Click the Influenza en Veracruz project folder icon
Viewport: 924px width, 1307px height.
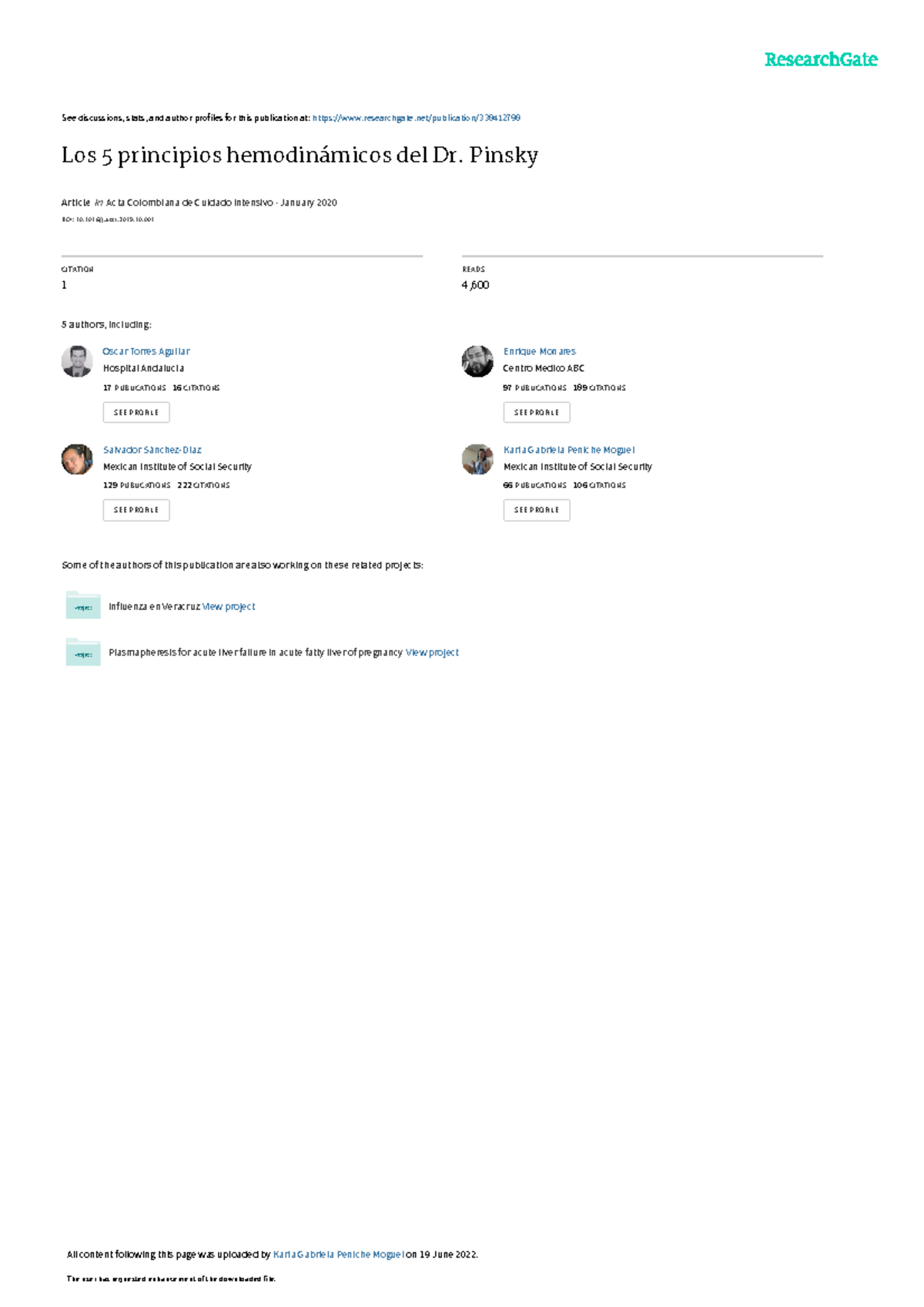(x=83, y=605)
